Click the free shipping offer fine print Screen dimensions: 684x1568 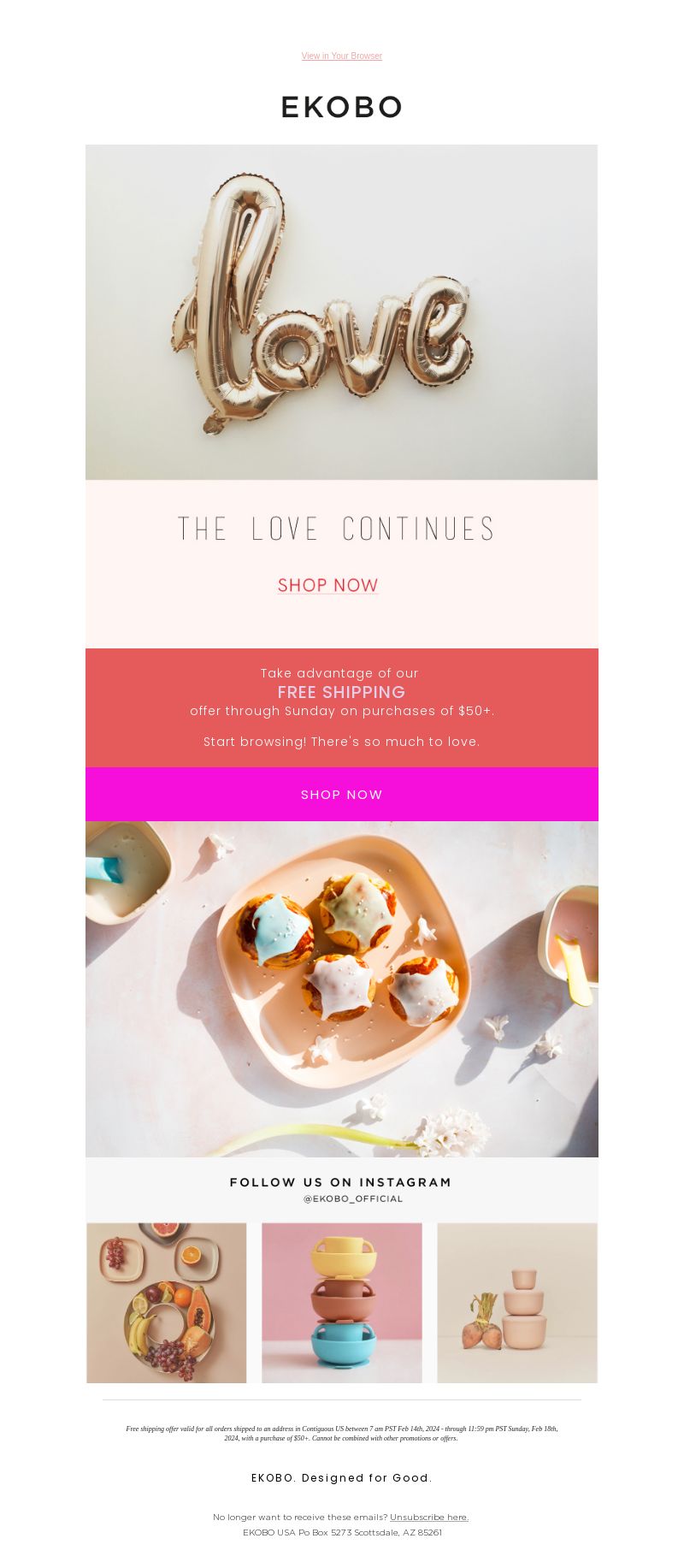342,1434
